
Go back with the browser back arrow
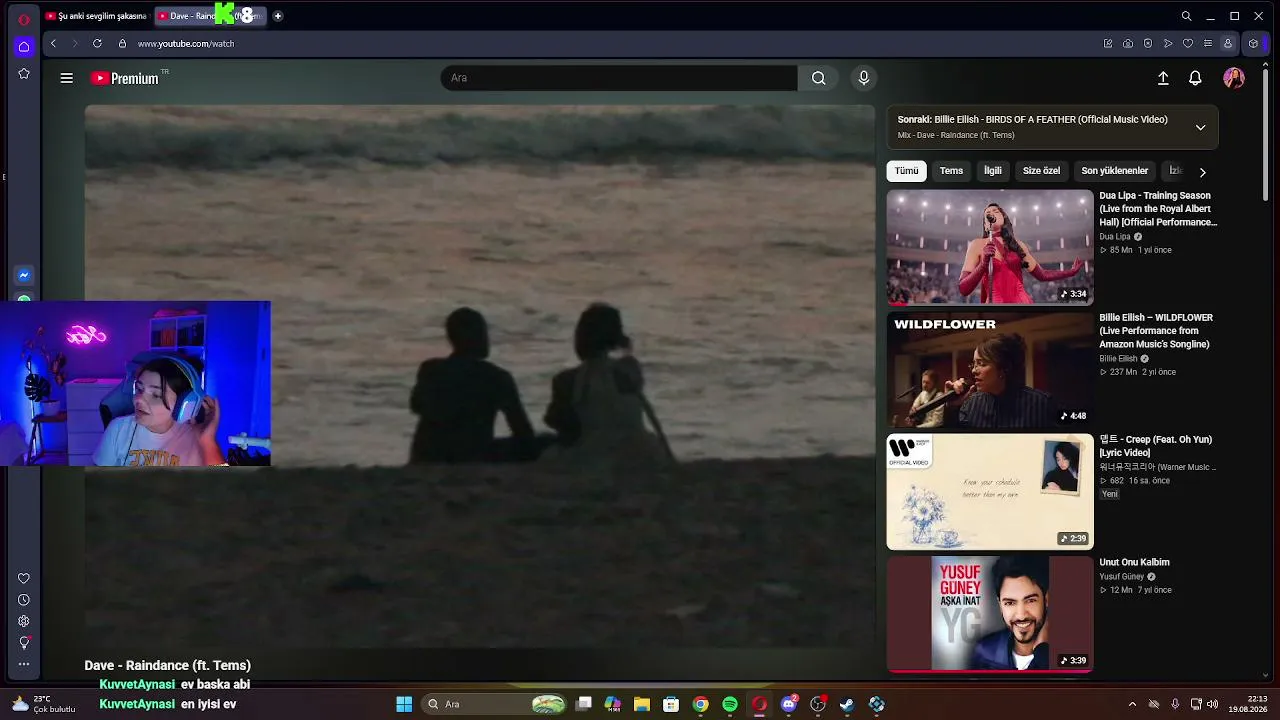tap(53, 43)
